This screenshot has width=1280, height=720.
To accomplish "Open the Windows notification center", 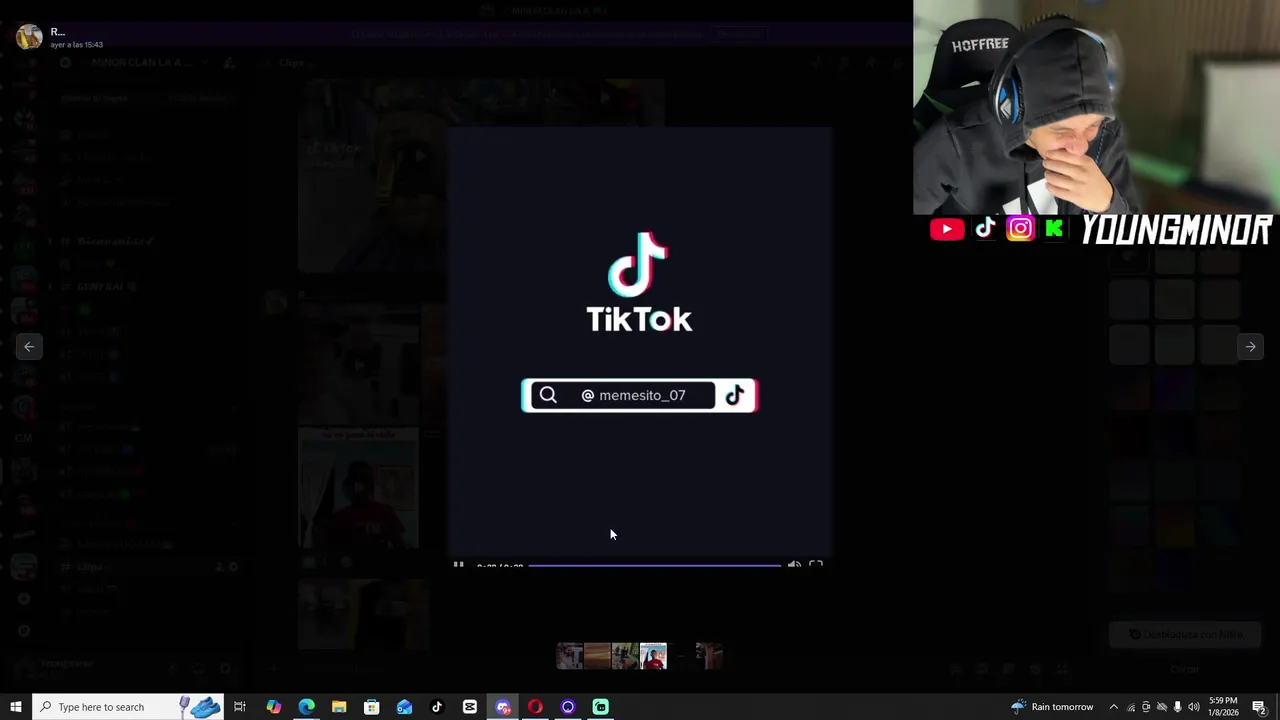I will pos(1260,707).
